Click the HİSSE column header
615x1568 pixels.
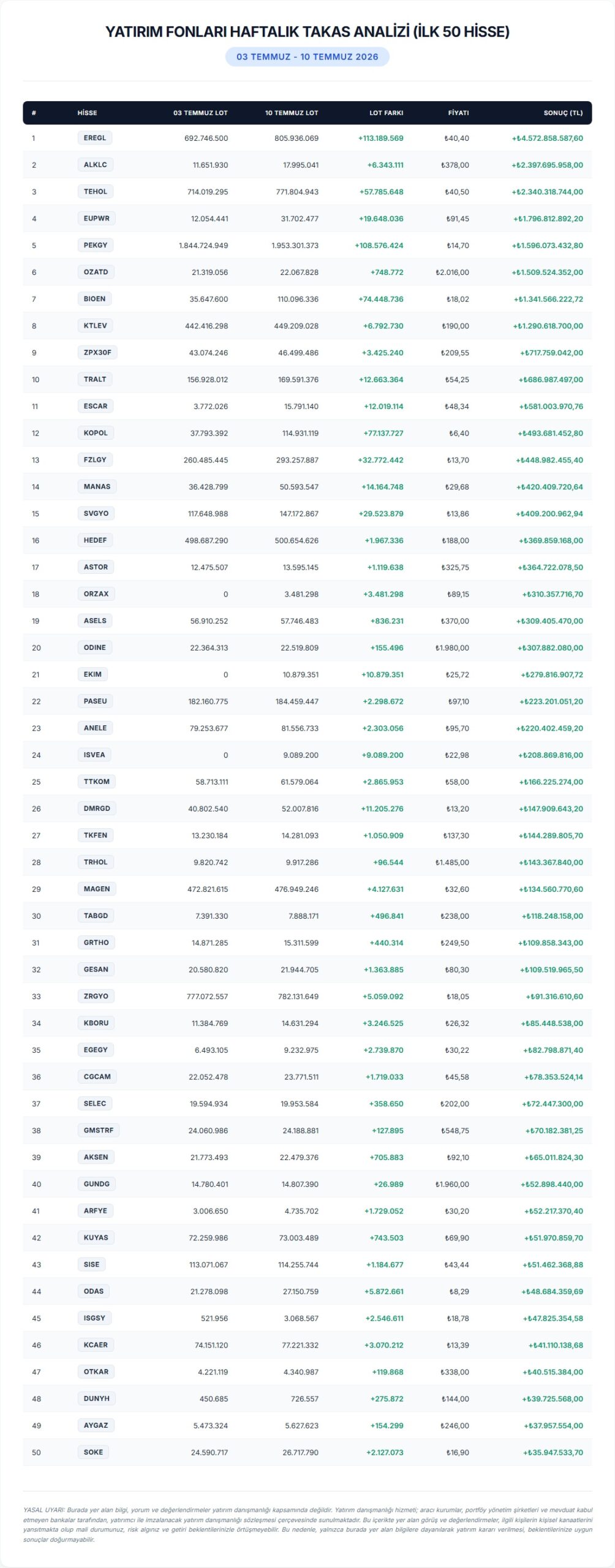click(87, 113)
